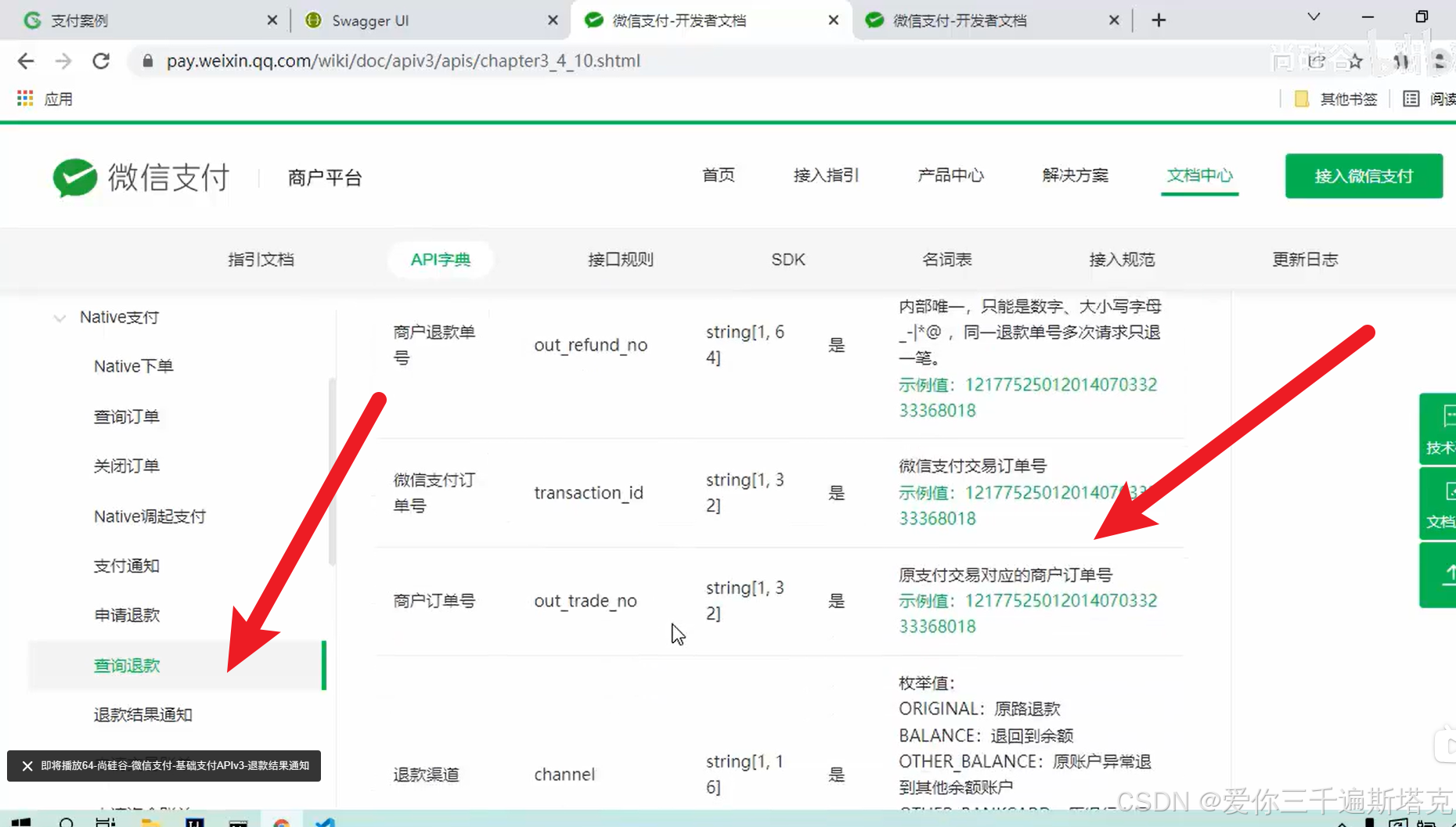The height and width of the screenshot is (827, 1456).
Task: Open the 阅读 reading list button
Action: pos(1429,99)
